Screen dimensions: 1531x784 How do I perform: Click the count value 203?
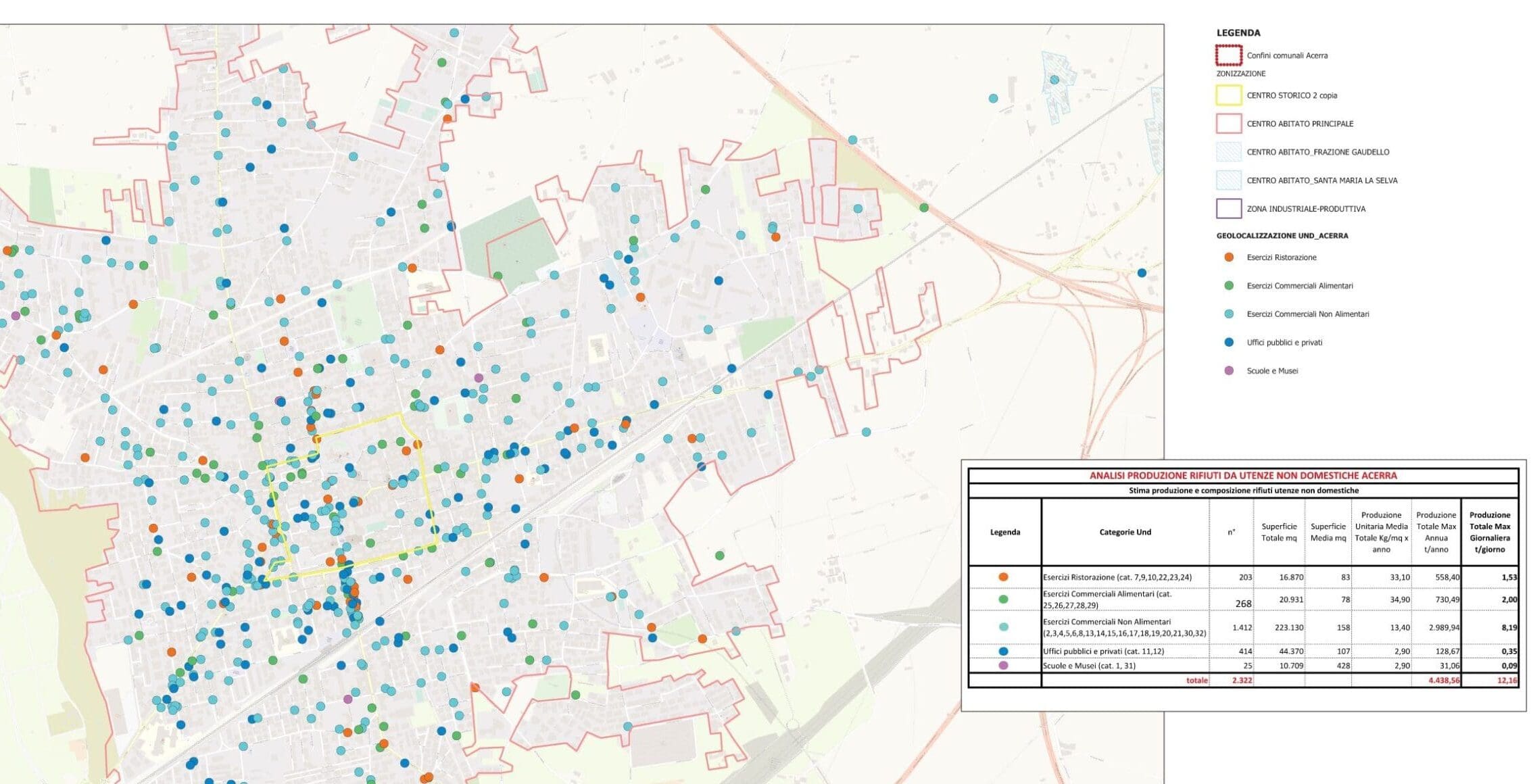click(x=1245, y=578)
